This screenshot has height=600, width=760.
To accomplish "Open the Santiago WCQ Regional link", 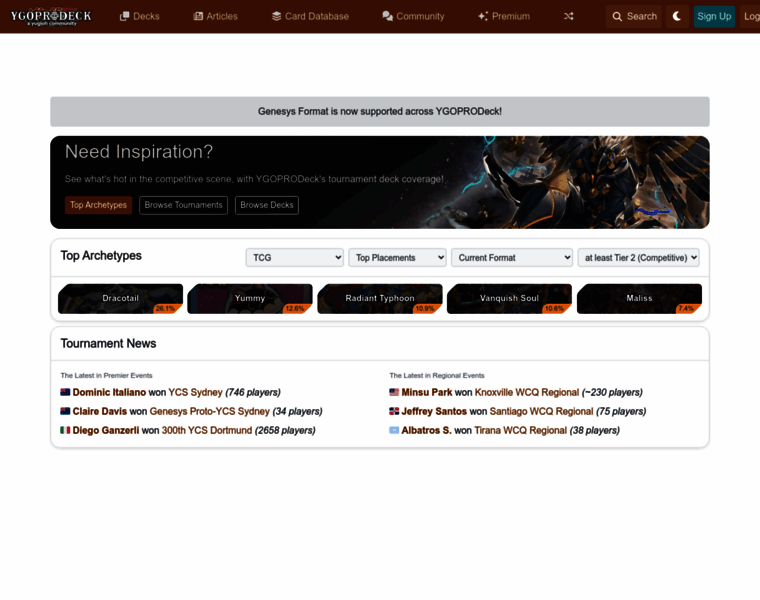I will point(541,411).
